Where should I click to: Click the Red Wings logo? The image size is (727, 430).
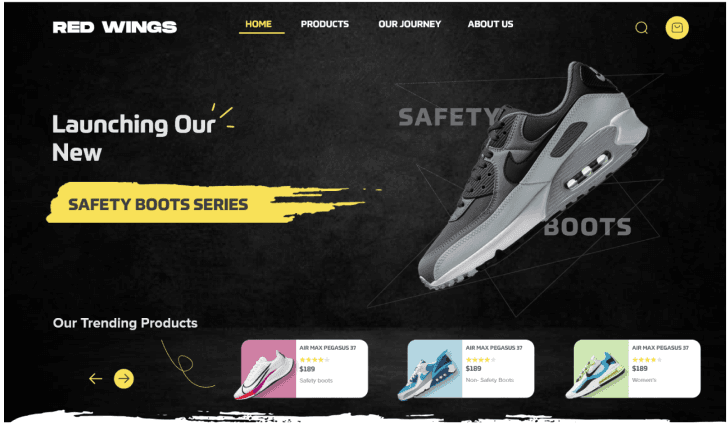[115, 27]
